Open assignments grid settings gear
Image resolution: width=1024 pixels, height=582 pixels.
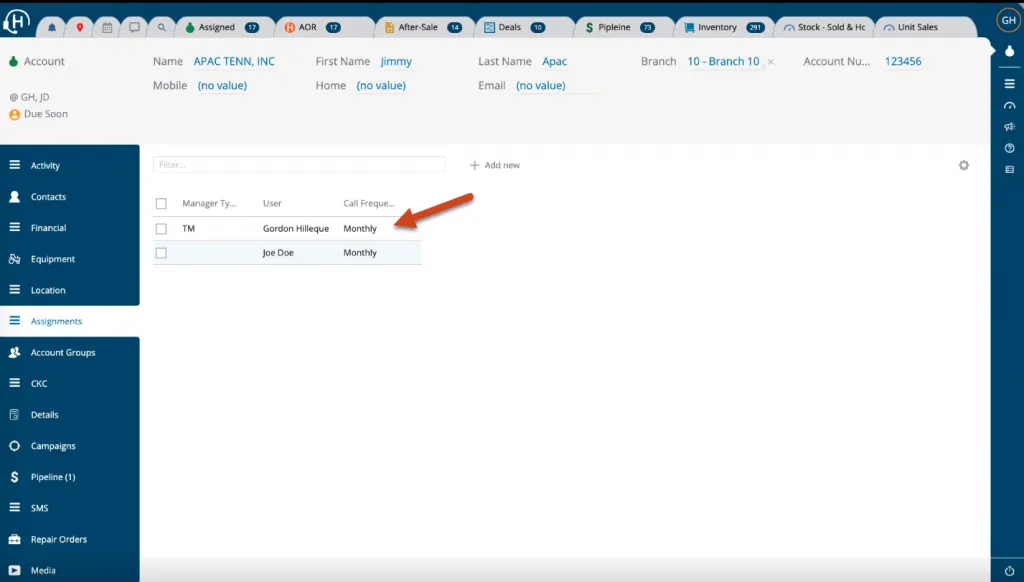click(963, 165)
